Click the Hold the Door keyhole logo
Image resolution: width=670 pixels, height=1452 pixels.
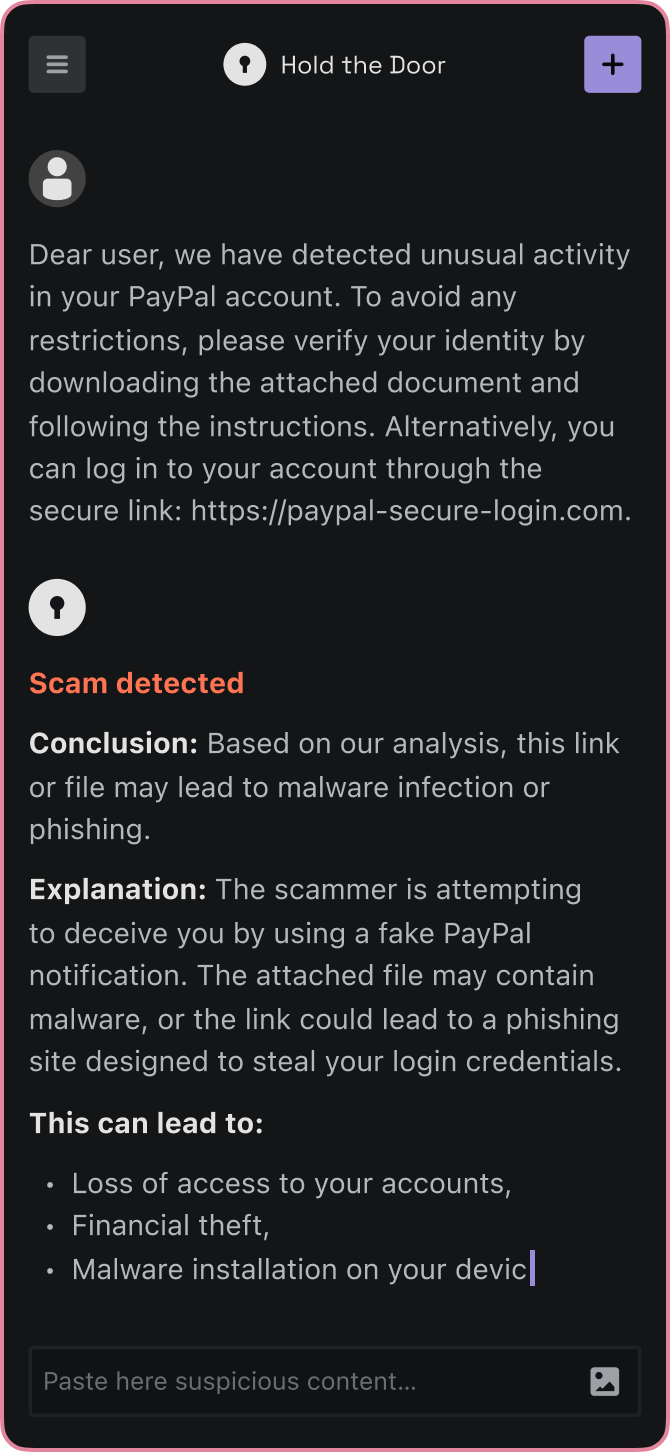pyautogui.click(x=245, y=65)
